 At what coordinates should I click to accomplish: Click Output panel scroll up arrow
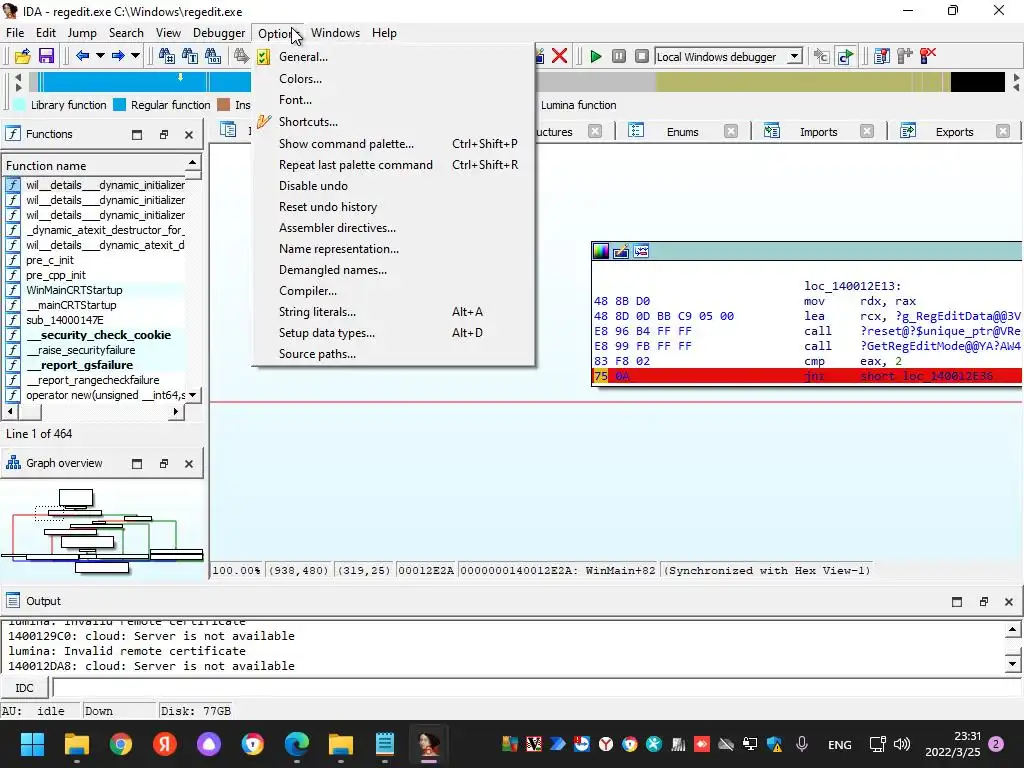[x=1012, y=630]
